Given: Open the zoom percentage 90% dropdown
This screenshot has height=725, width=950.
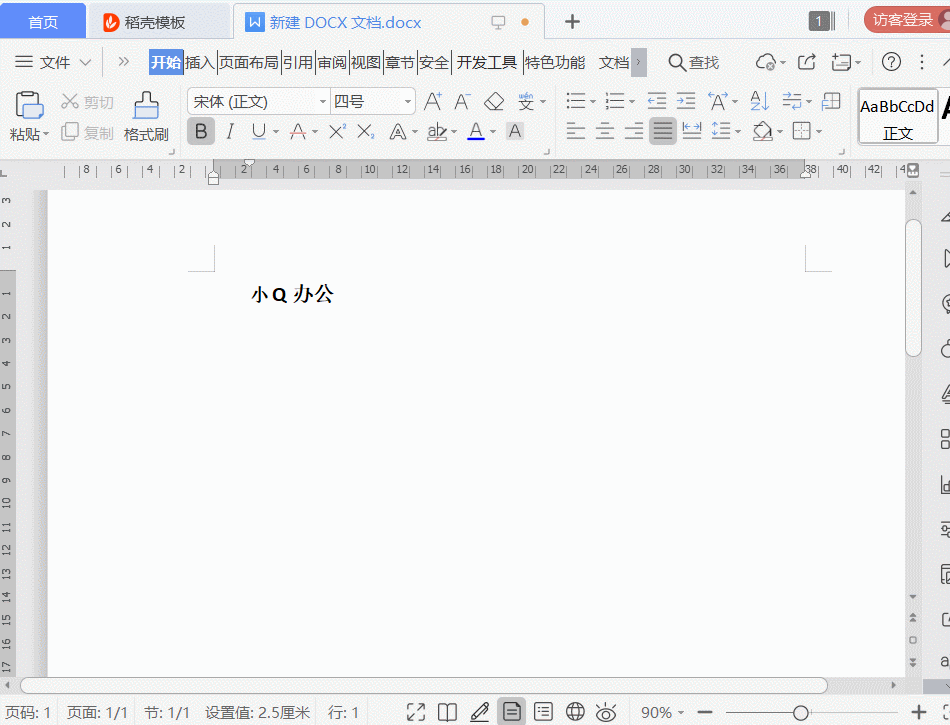Looking at the screenshot, I should [x=662, y=713].
